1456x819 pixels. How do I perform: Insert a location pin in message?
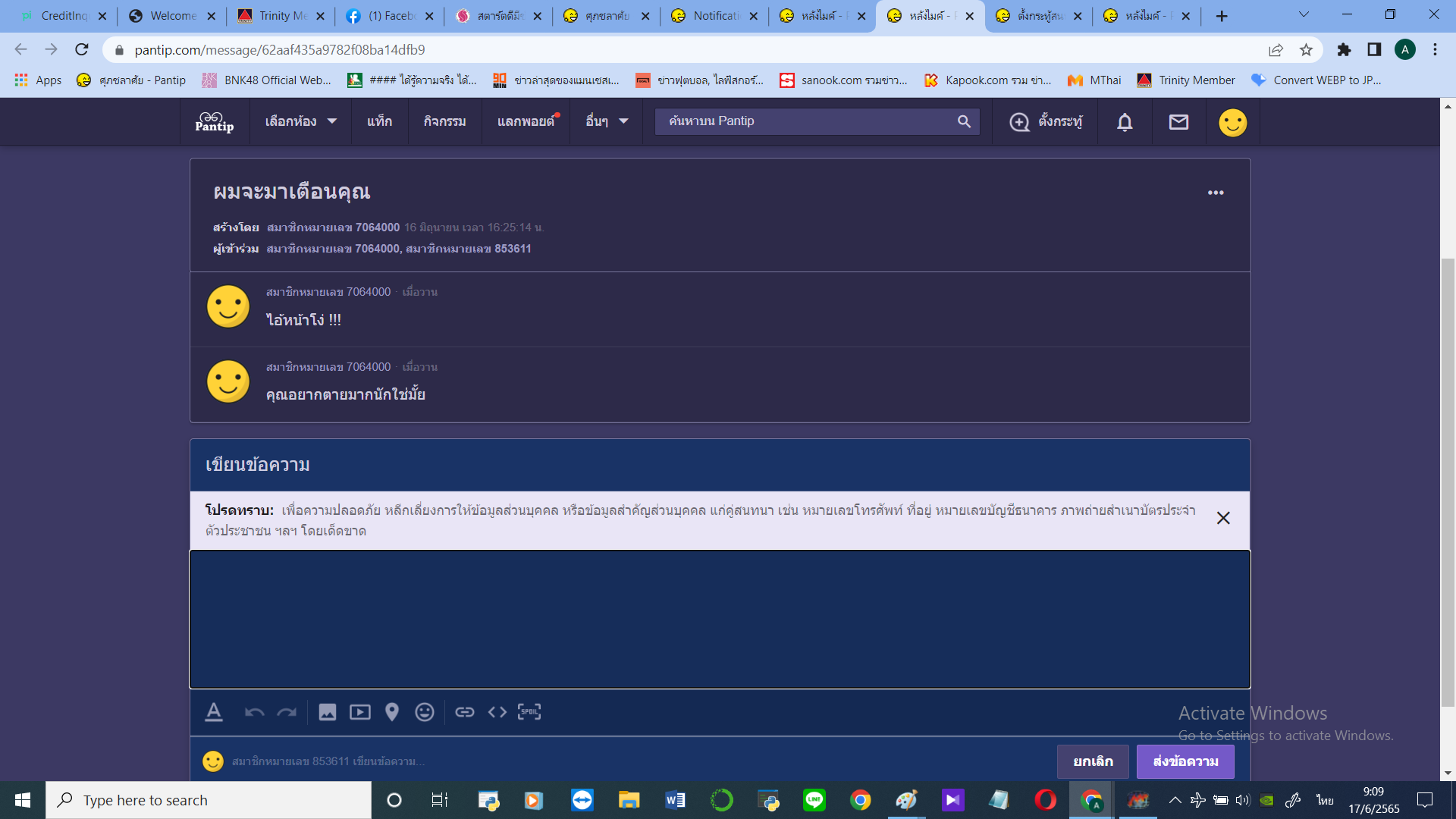pos(392,712)
